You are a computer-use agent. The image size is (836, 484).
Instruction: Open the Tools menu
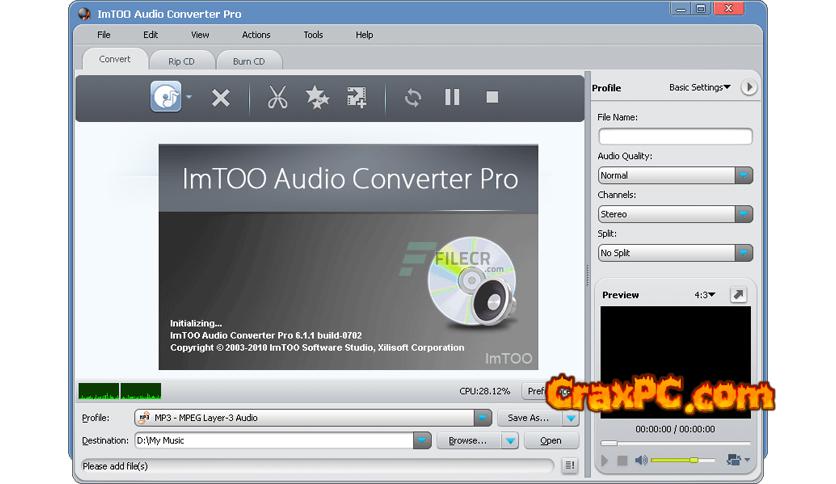pos(313,35)
